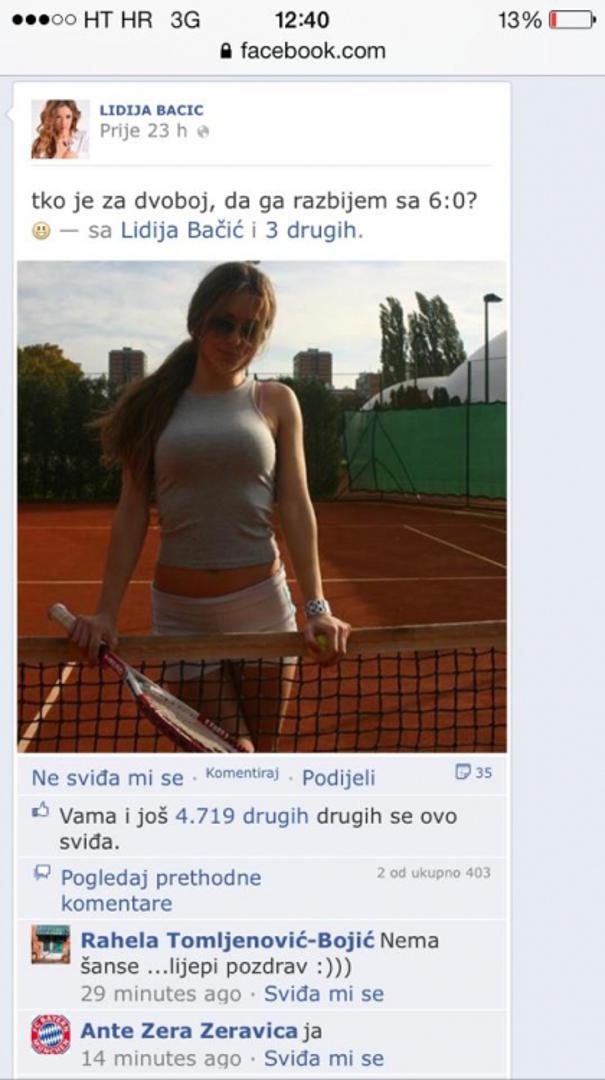Toggle like off via Ne sviđa mi se
Viewport: 605px width, 1080px height.
[107, 778]
